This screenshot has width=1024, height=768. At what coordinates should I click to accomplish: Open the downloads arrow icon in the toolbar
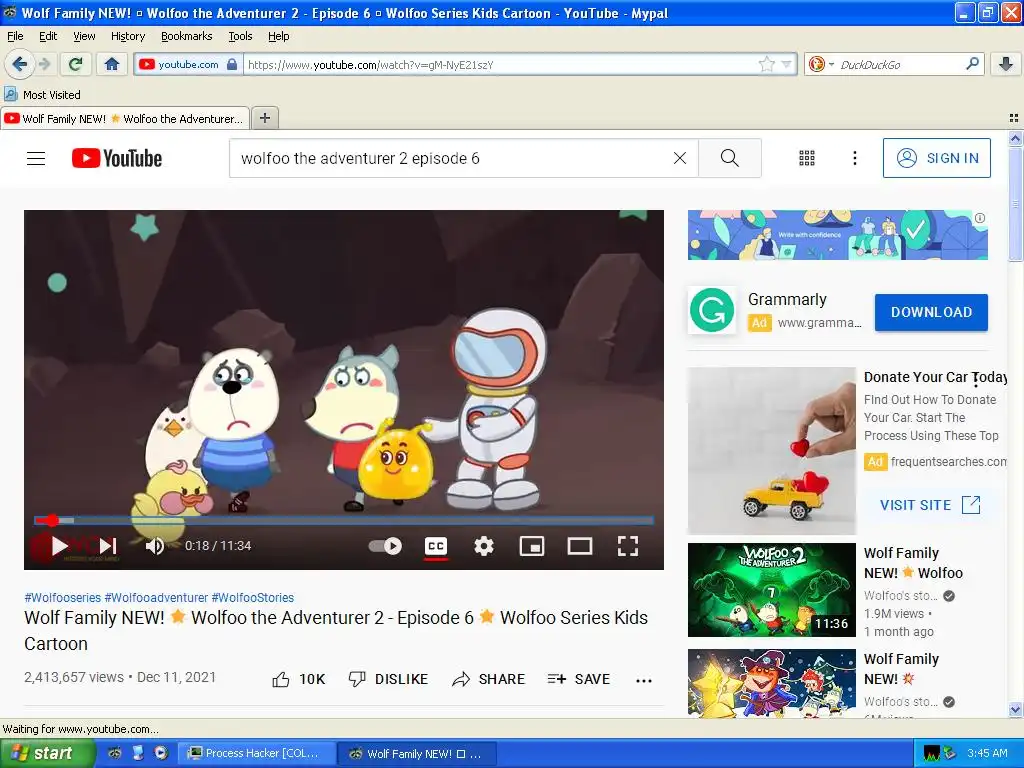[1006, 64]
